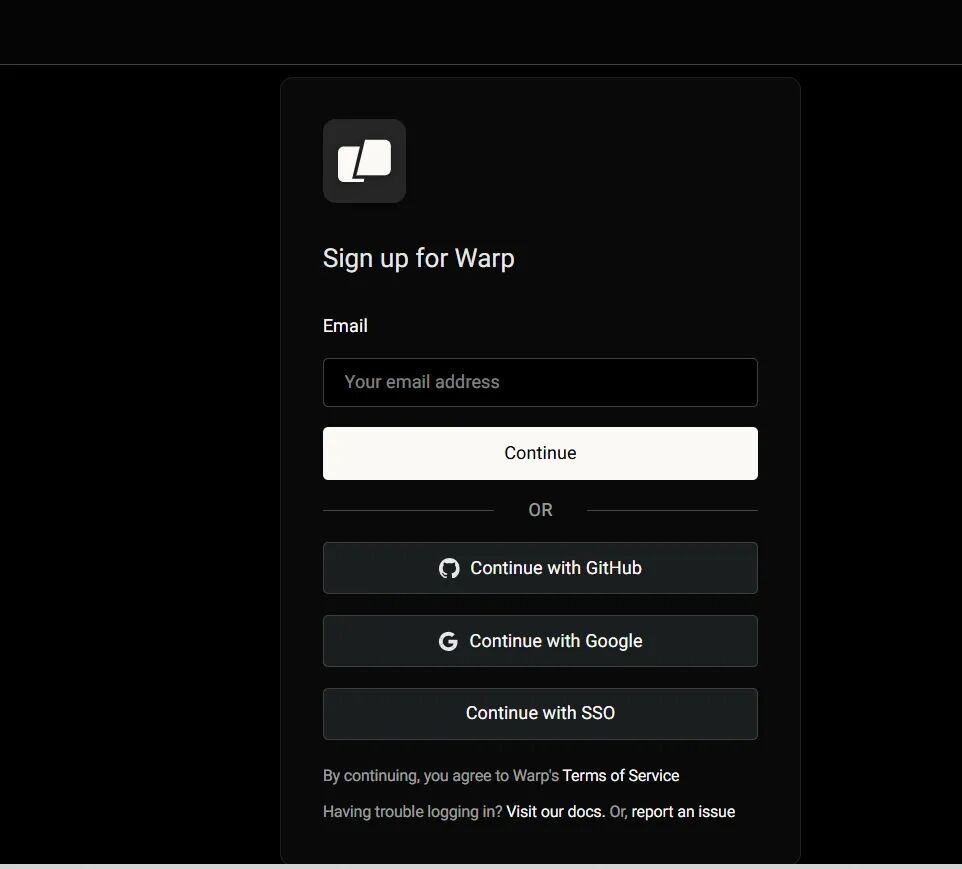Select Continue with SSO

click(540, 714)
